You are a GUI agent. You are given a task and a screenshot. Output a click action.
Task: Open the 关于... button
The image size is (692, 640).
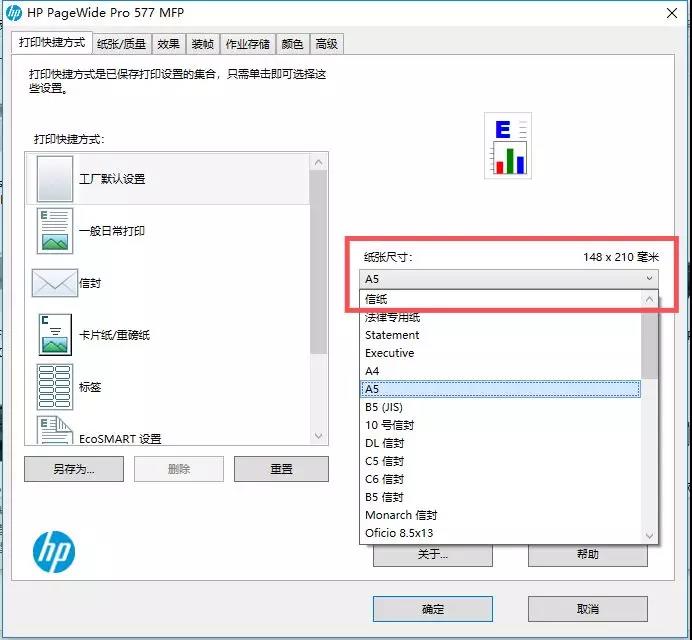(x=433, y=555)
